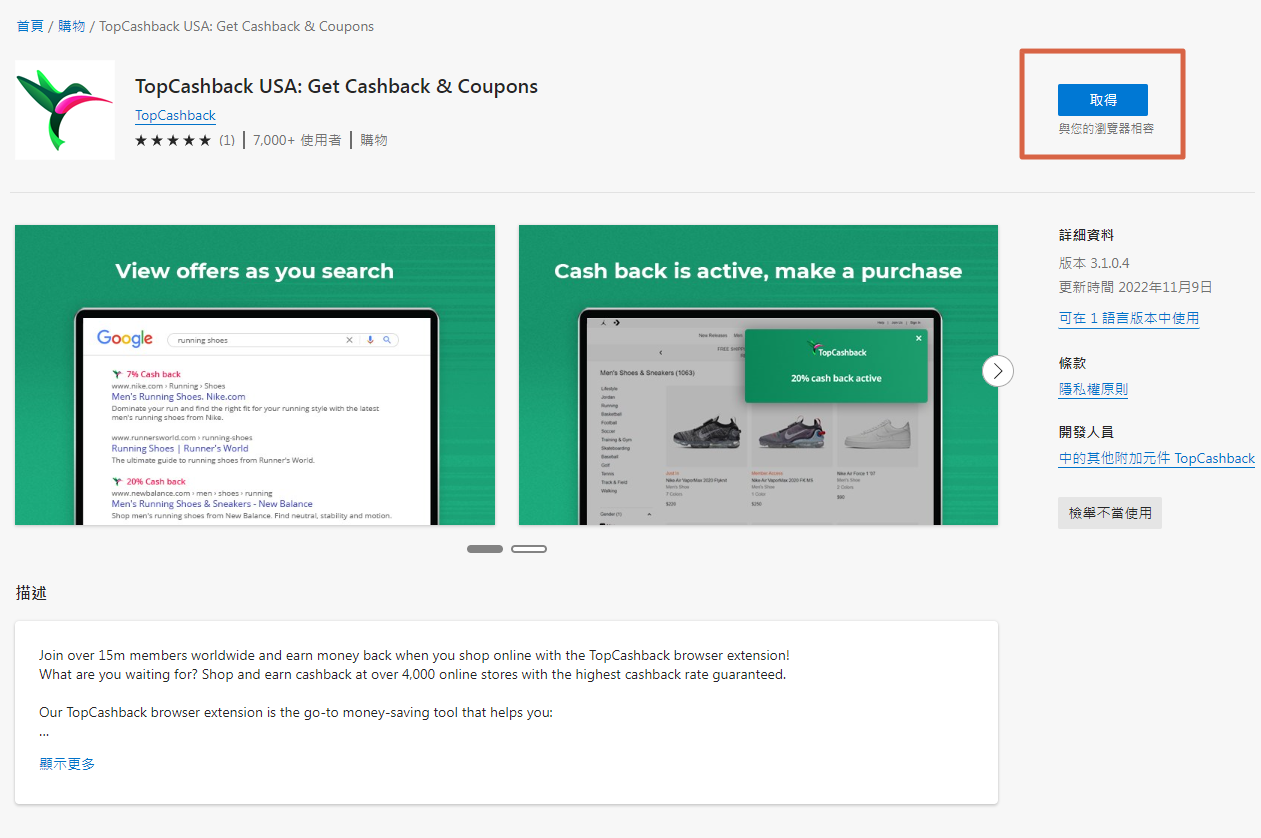This screenshot has width=1261, height=838.
Task: Click 與您的瀏覽器相容 compatibility note
Action: click(x=1106, y=128)
